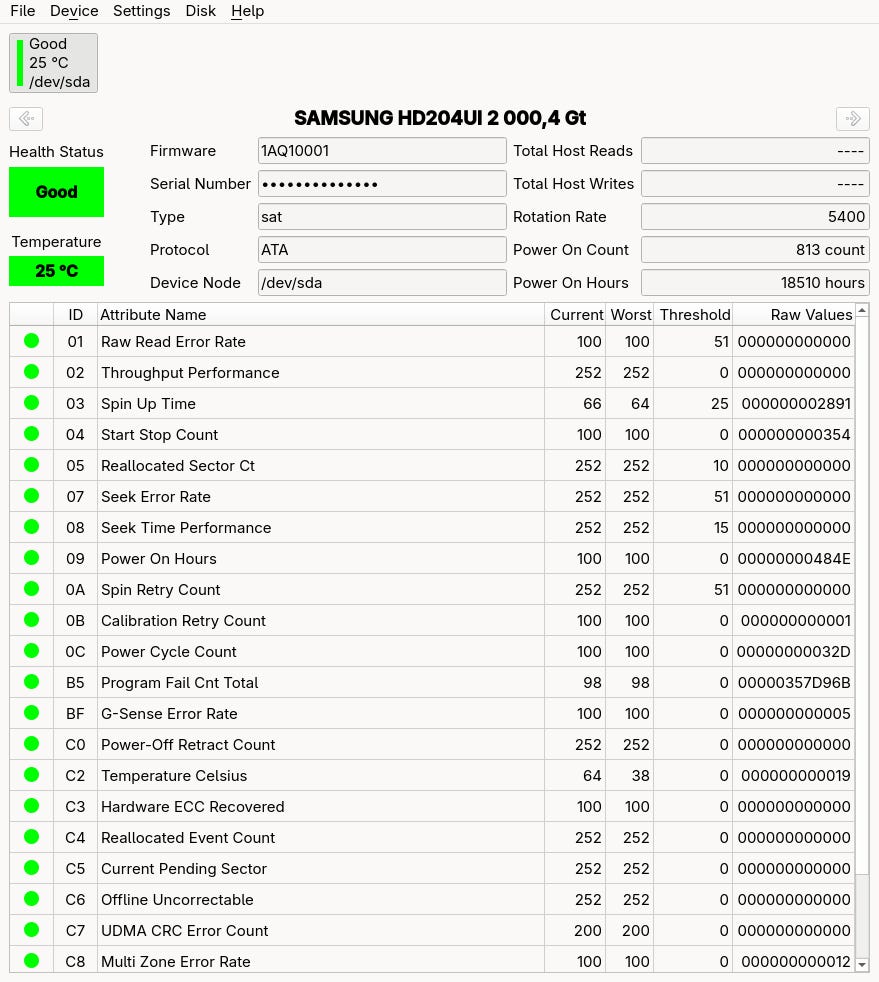The height and width of the screenshot is (982, 879).
Task: Select the Temperature Celsius attribute name
Action: point(174,776)
